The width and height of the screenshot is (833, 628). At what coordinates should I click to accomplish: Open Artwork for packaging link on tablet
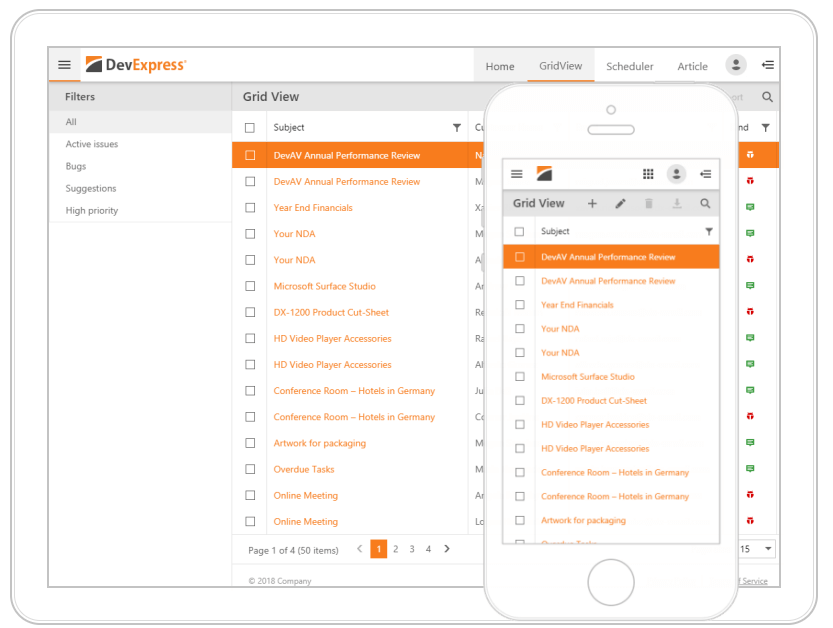pyautogui.click(x=320, y=443)
